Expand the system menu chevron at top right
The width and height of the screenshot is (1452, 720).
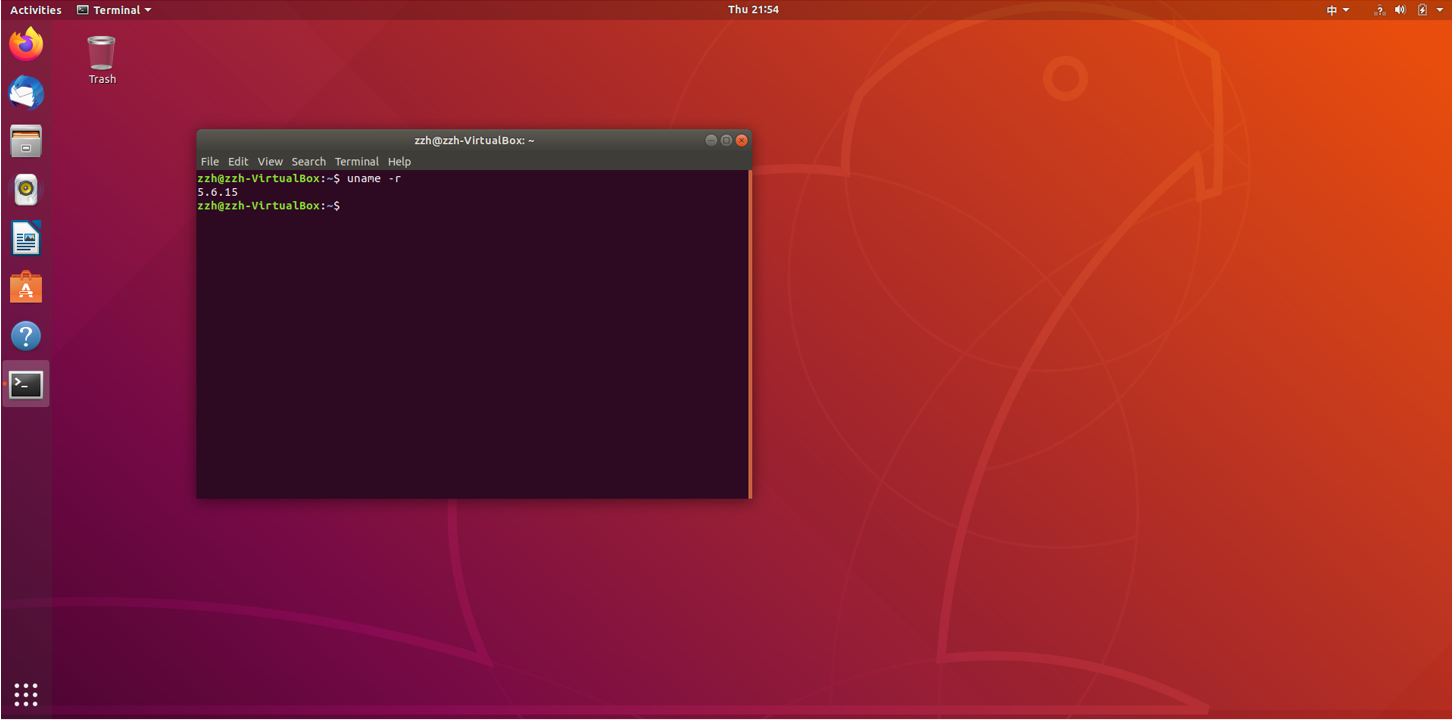[x=1440, y=9]
